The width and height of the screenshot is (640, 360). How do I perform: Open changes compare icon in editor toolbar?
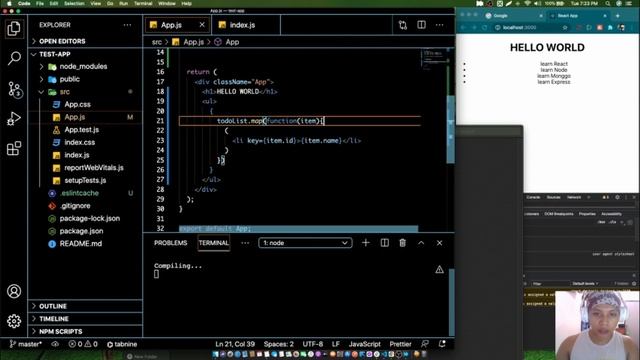pyautogui.click(x=403, y=25)
